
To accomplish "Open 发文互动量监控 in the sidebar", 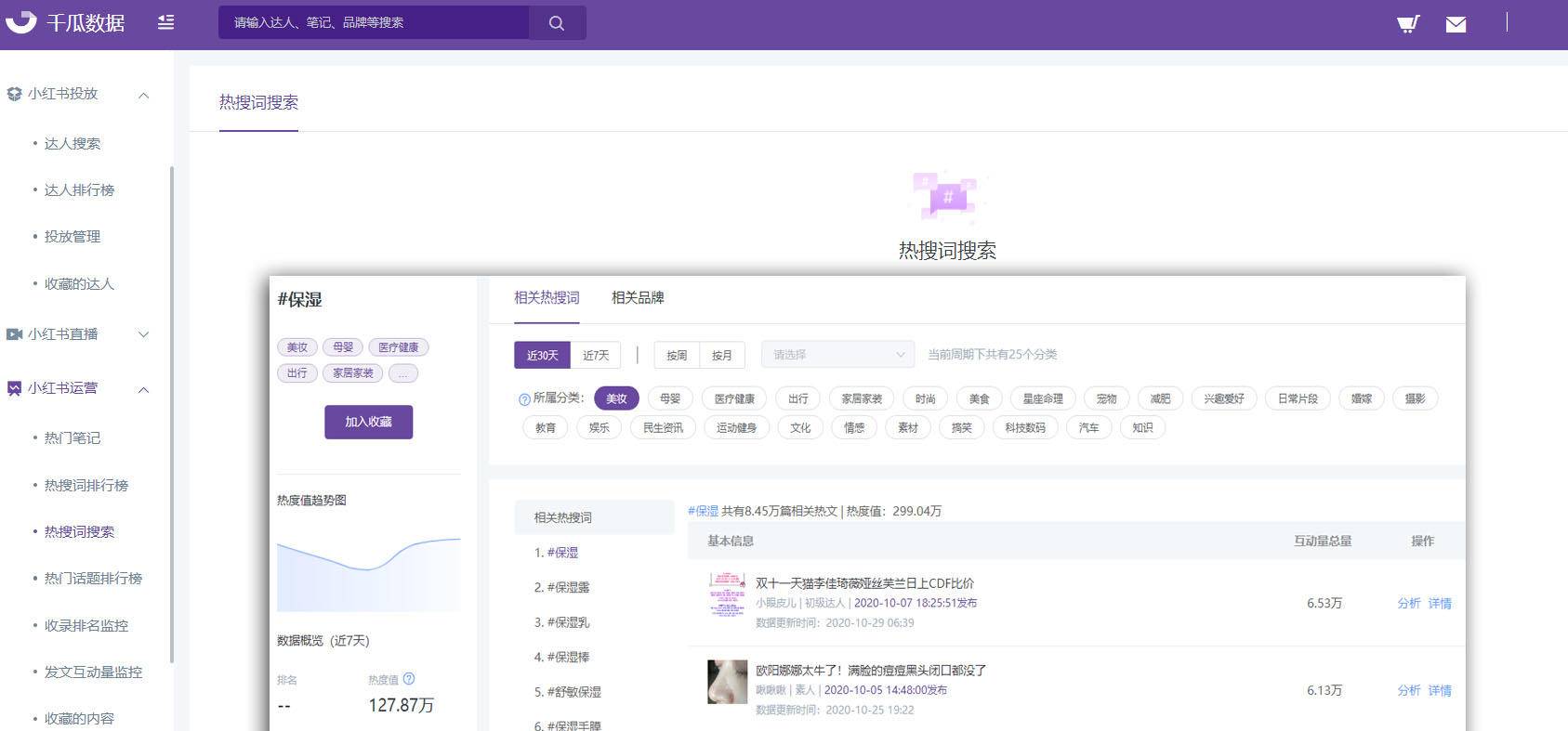I will (x=93, y=672).
